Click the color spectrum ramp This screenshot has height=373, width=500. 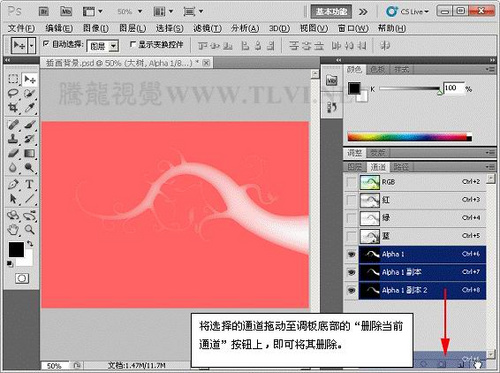[x=410, y=136]
